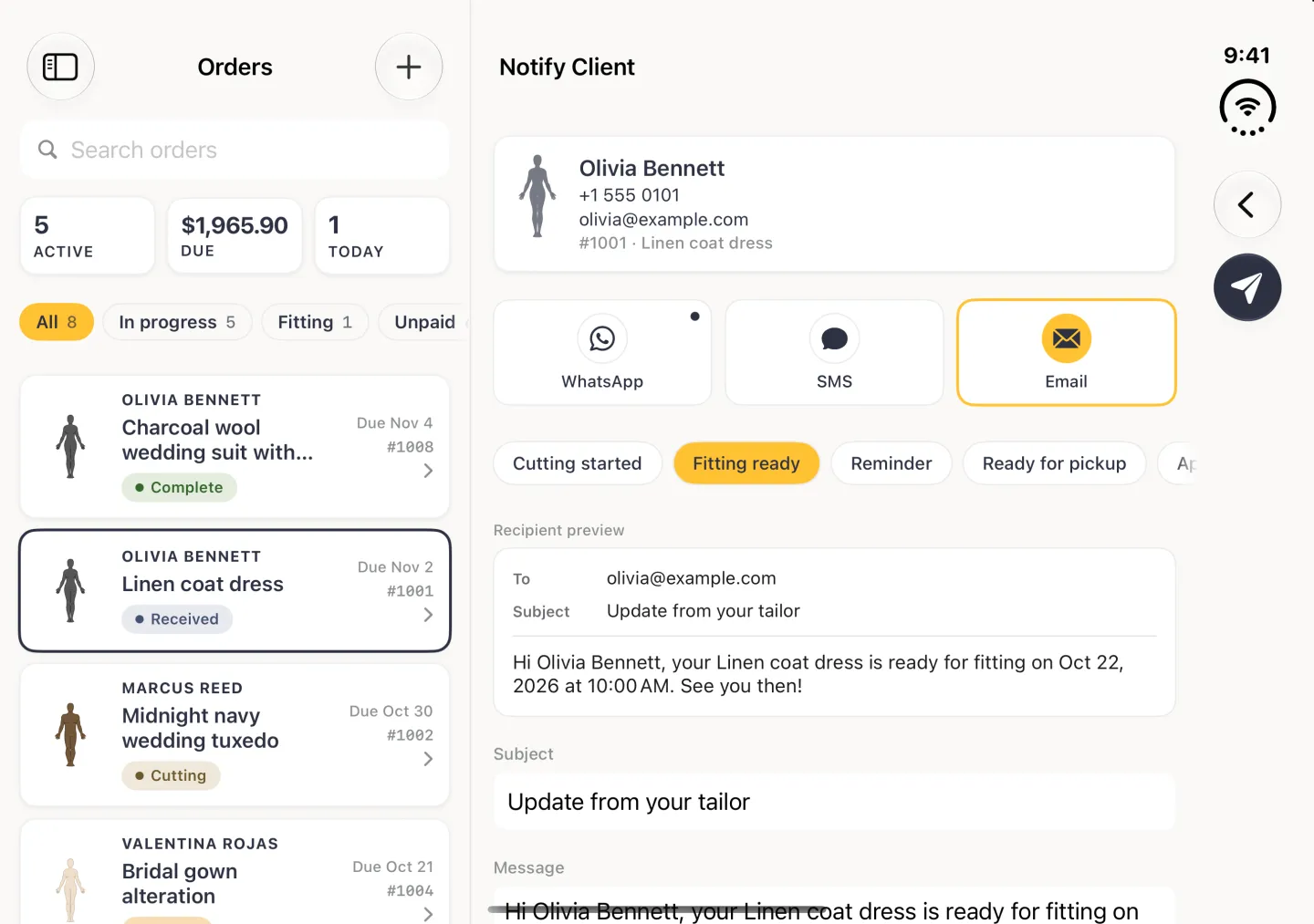Click the 9:41 clock
This screenshot has height=924, width=1314.
tap(1246, 56)
